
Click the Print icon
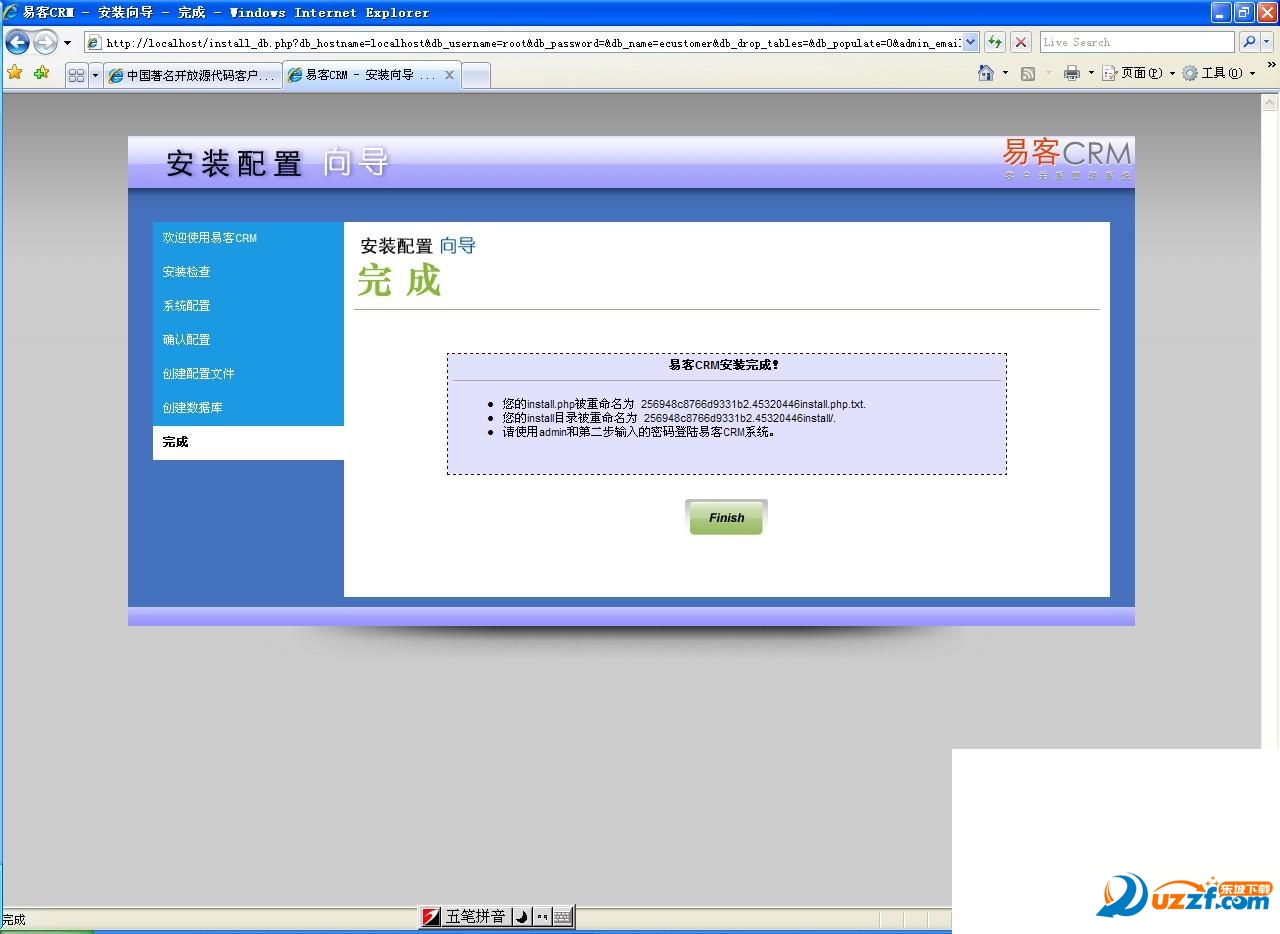(x=1072, y=73)
